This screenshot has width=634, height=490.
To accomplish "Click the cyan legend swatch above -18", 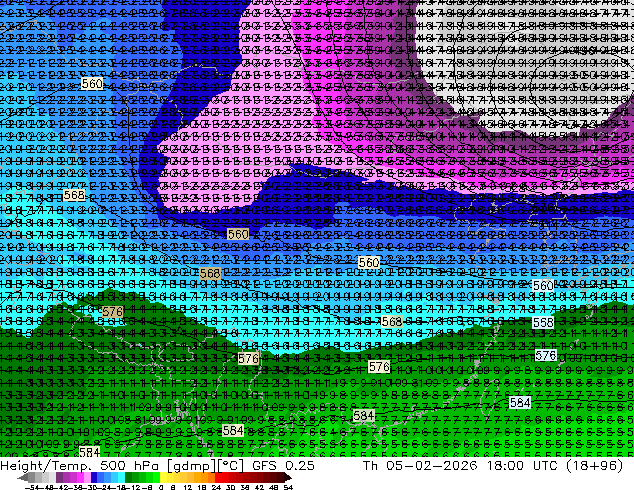I will click(x=122, y=477).
